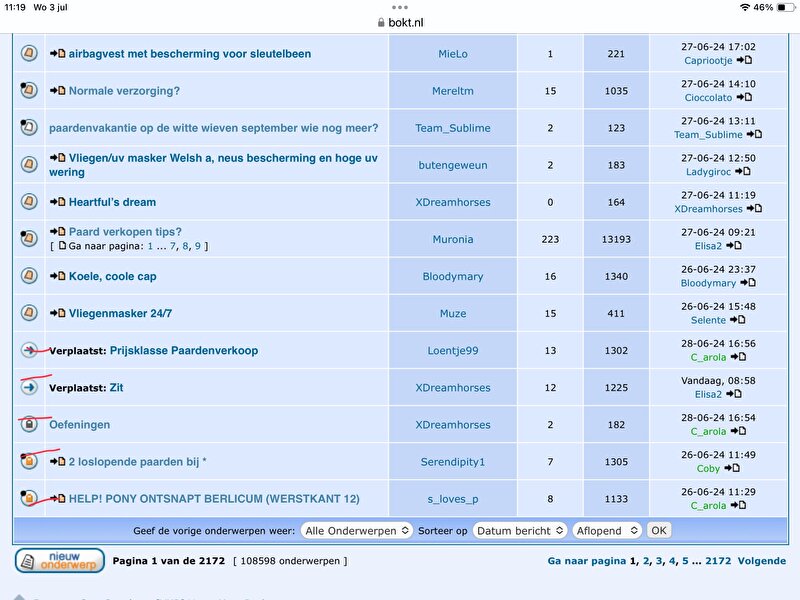This screenshot has height=600, width=800.
Task: Open the 'Datum bericht' sort dropdown
Action: click(520, 531)
